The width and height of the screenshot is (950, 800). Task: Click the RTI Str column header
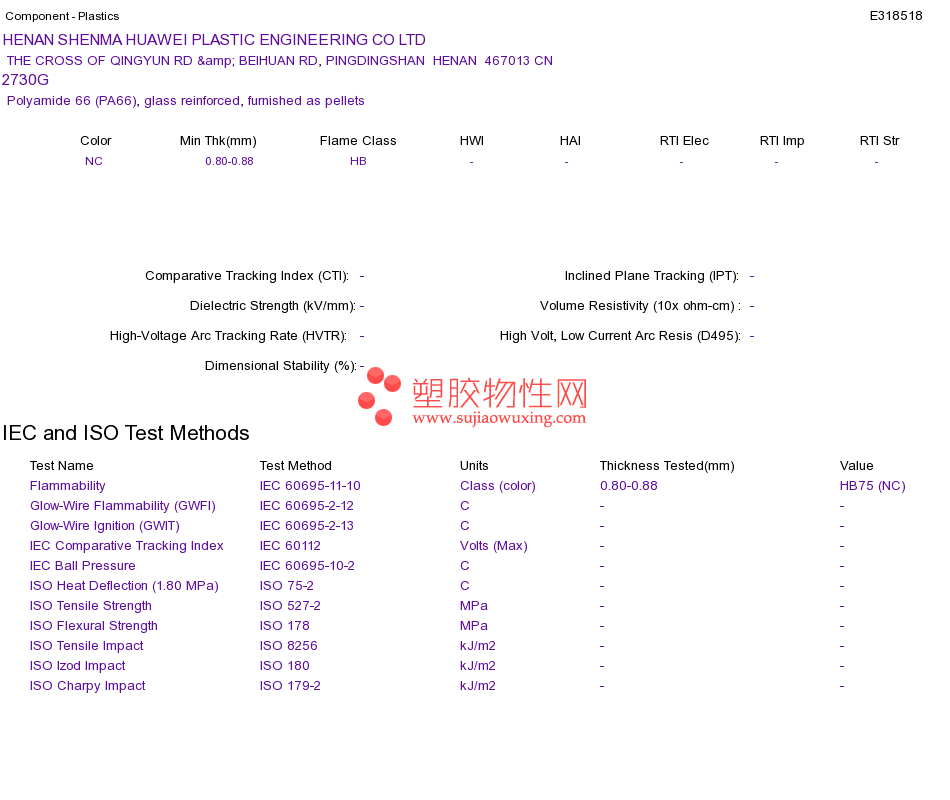880,141
